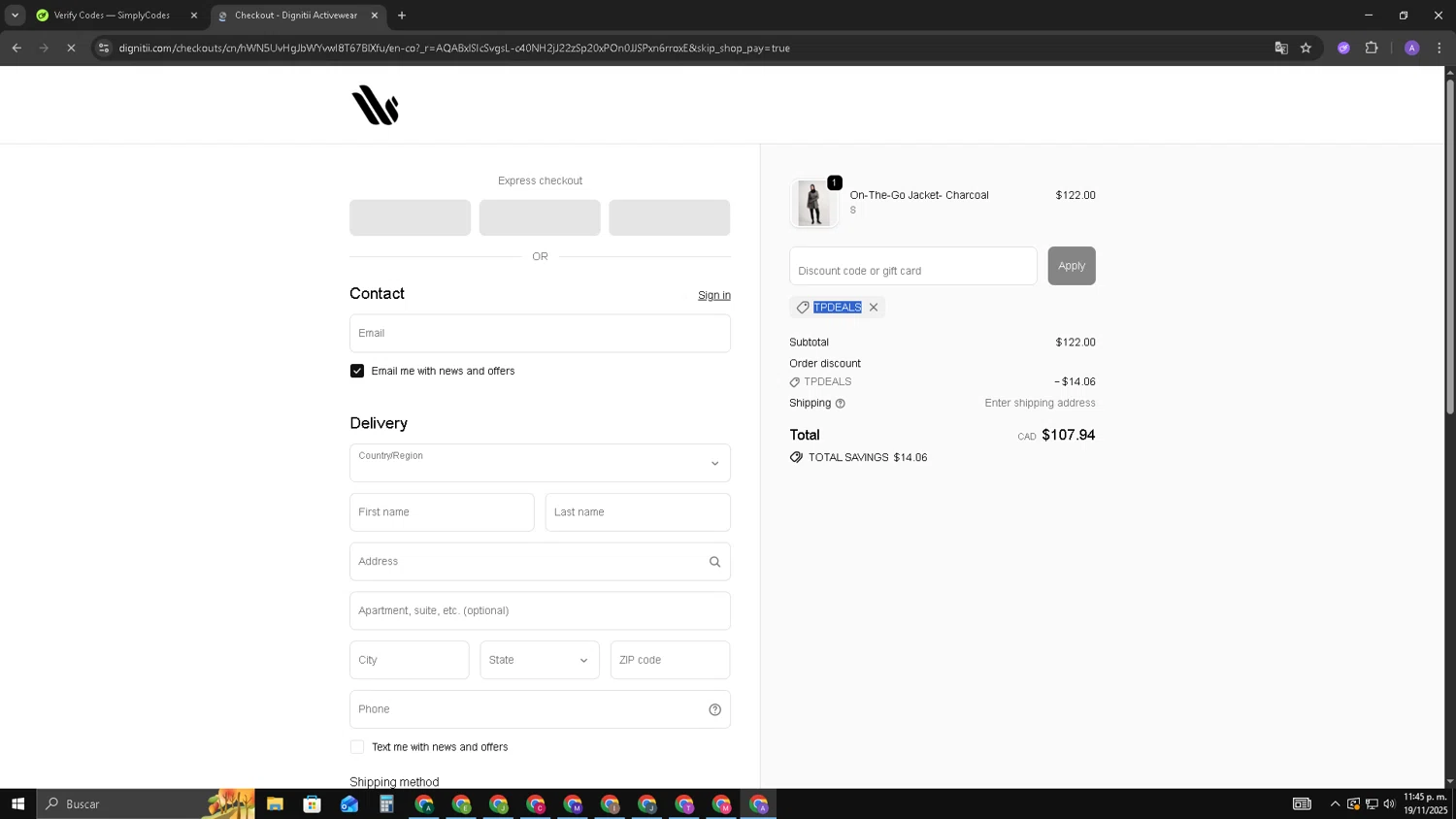Click the On-The-Go Jacket product thumbnail
This screenshot has height=819, width=1456.
pyautogui.click(x=813, y=203)
